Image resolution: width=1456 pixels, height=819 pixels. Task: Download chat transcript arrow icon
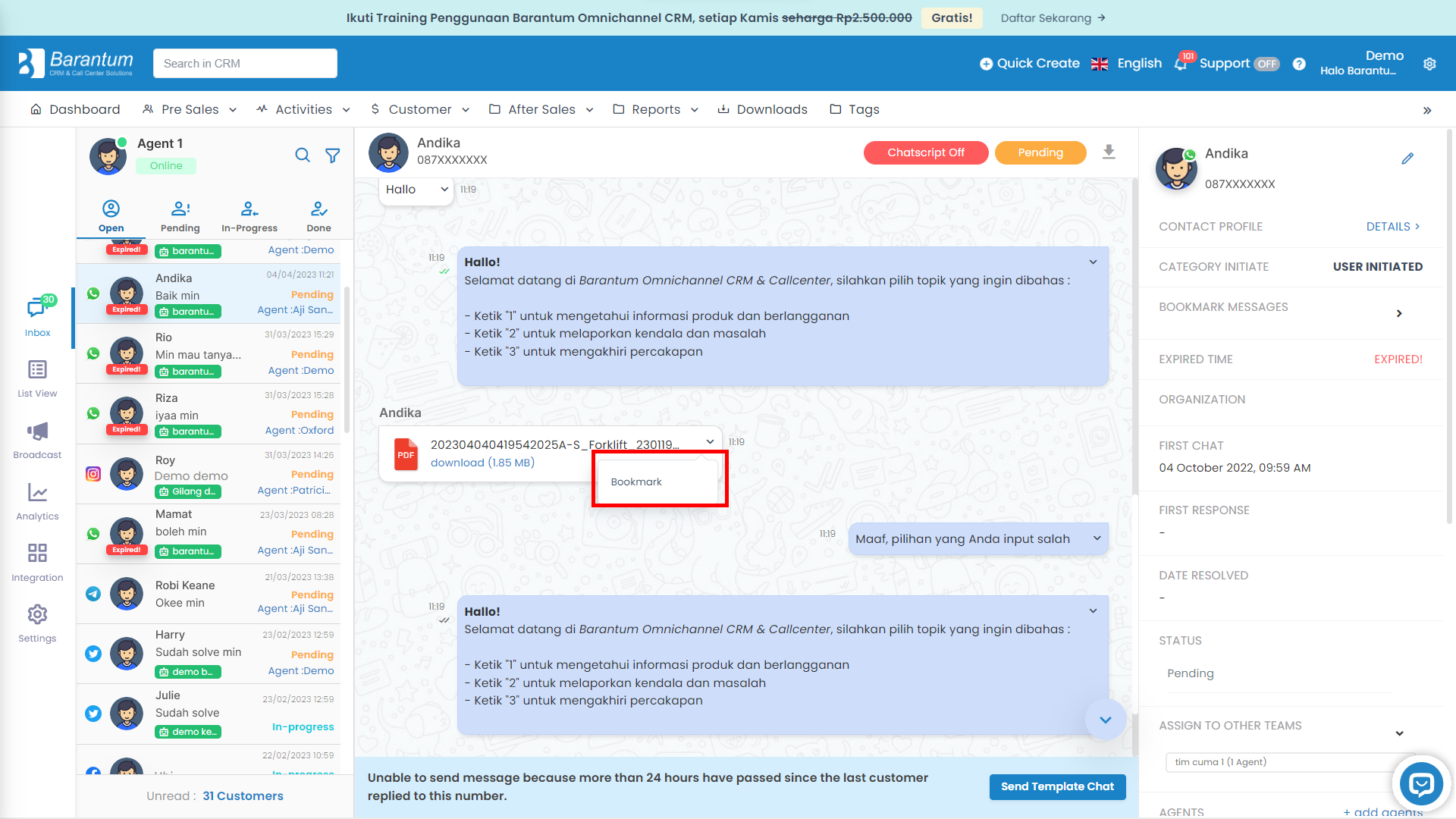point(1109,152)
